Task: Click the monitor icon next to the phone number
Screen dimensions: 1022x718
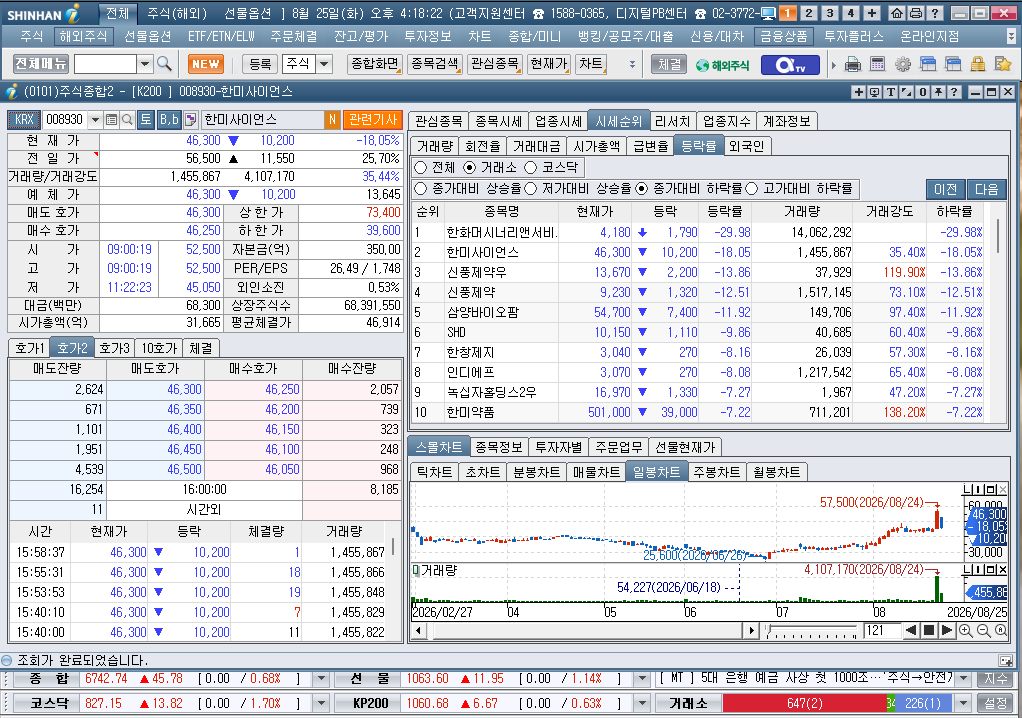Action: [768, 13]
